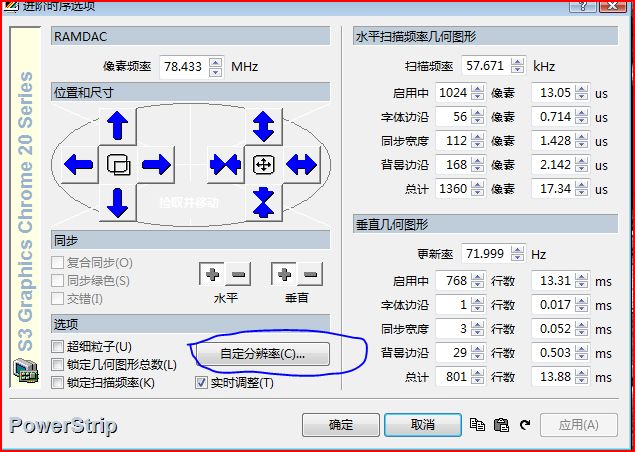This screenshot has width=635, height=452.
Task: Adjust vertical 启用中 768 lines spinner
Action: pyautogui.click(x=478, y=281)
